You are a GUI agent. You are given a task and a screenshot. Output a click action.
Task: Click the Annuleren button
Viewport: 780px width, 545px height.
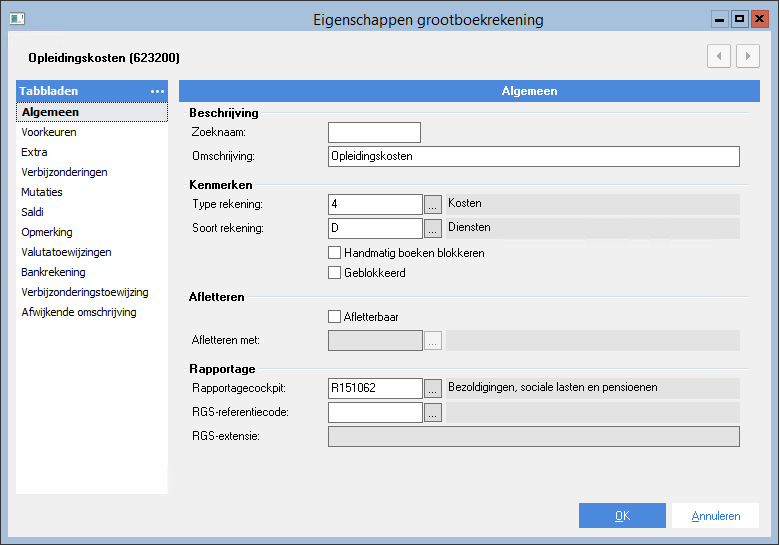point(715,516)
